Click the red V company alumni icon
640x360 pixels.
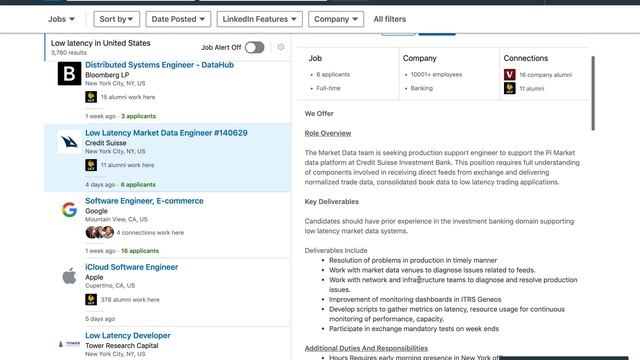(x=510, y=75)
